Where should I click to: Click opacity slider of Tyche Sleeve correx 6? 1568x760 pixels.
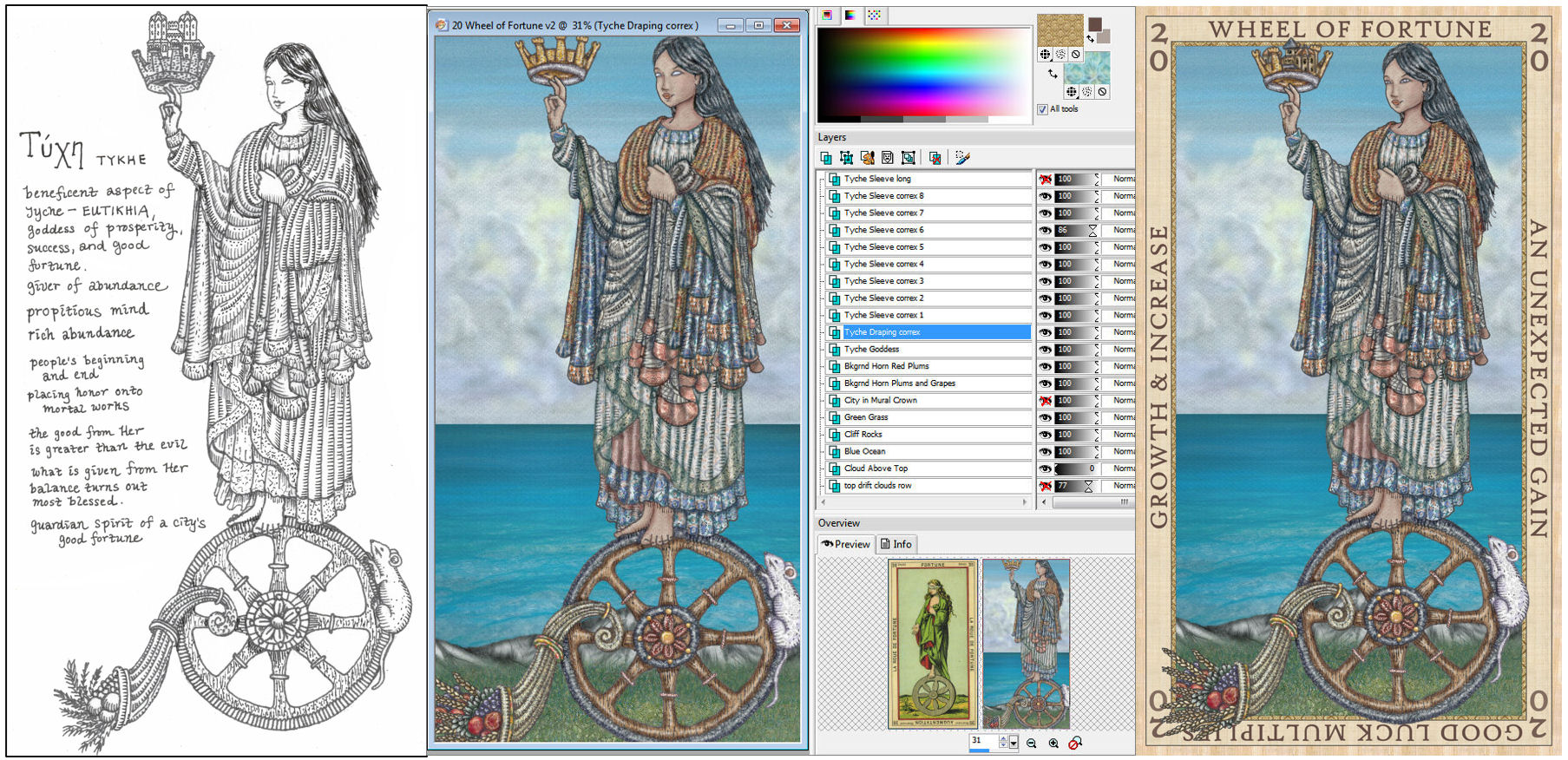1076,231
